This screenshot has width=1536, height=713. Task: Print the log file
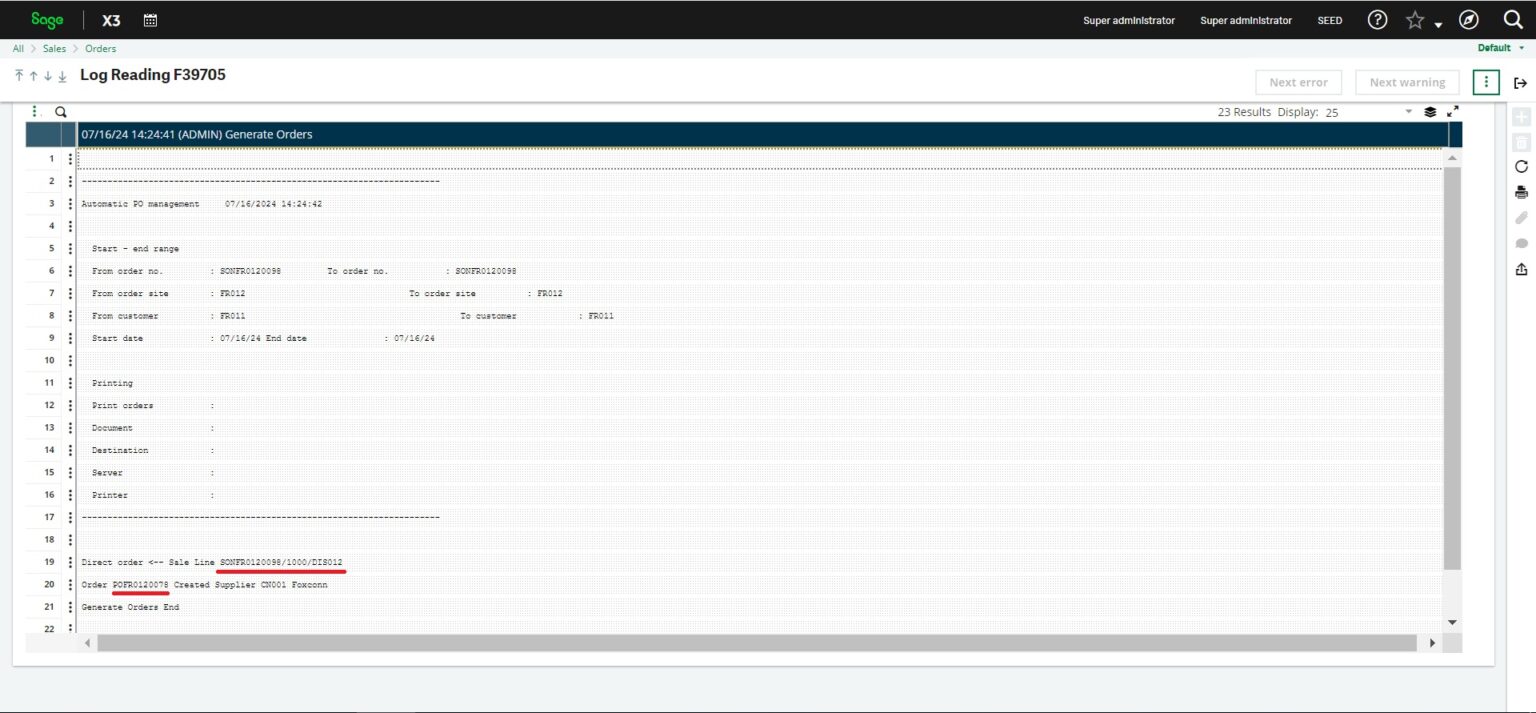(x=1521, y=192)
